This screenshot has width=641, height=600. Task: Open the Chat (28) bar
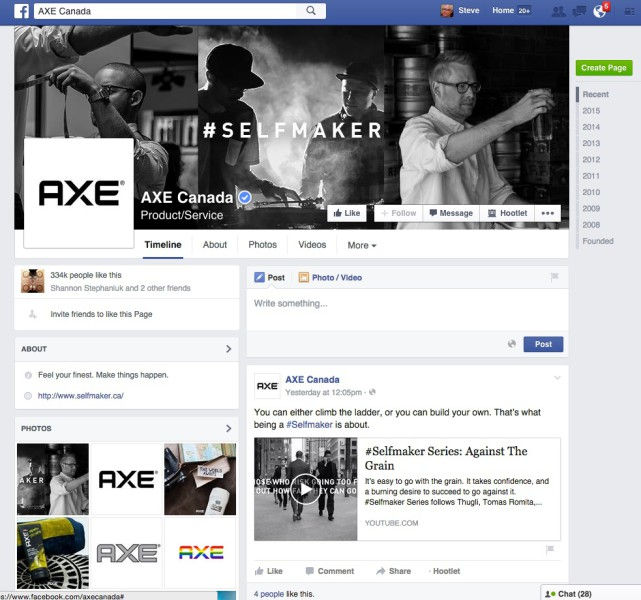(x=591, y=593)
